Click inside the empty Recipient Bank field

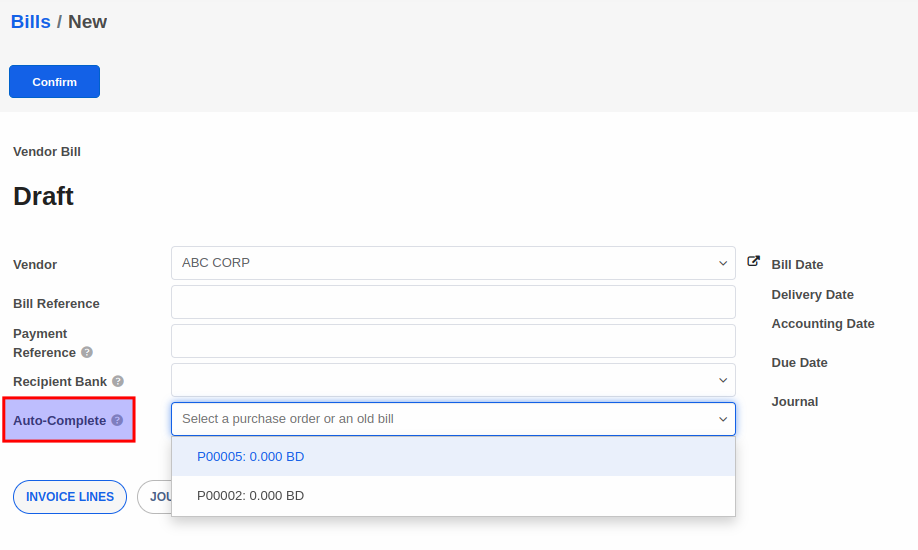(x=440, y=380)
